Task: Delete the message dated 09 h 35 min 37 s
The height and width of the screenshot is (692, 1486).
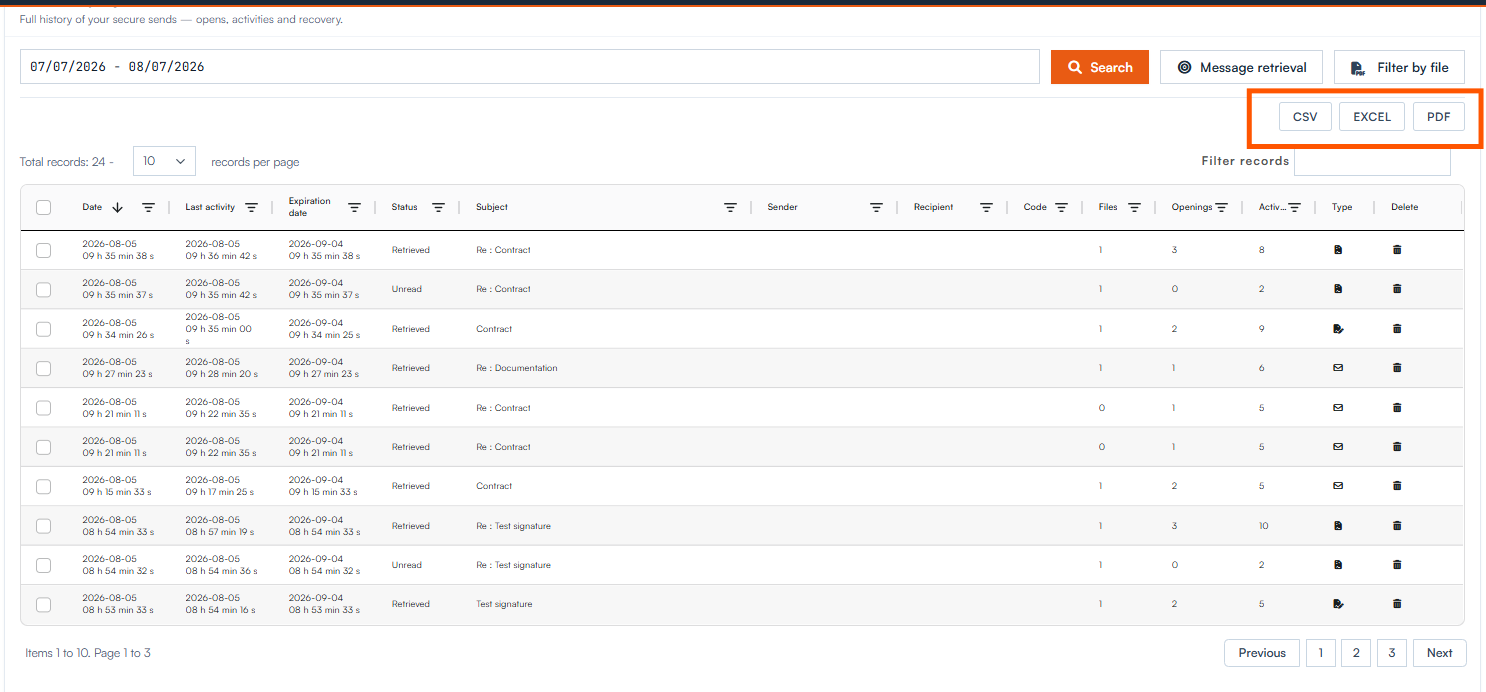Action: tap(1397, 289)
